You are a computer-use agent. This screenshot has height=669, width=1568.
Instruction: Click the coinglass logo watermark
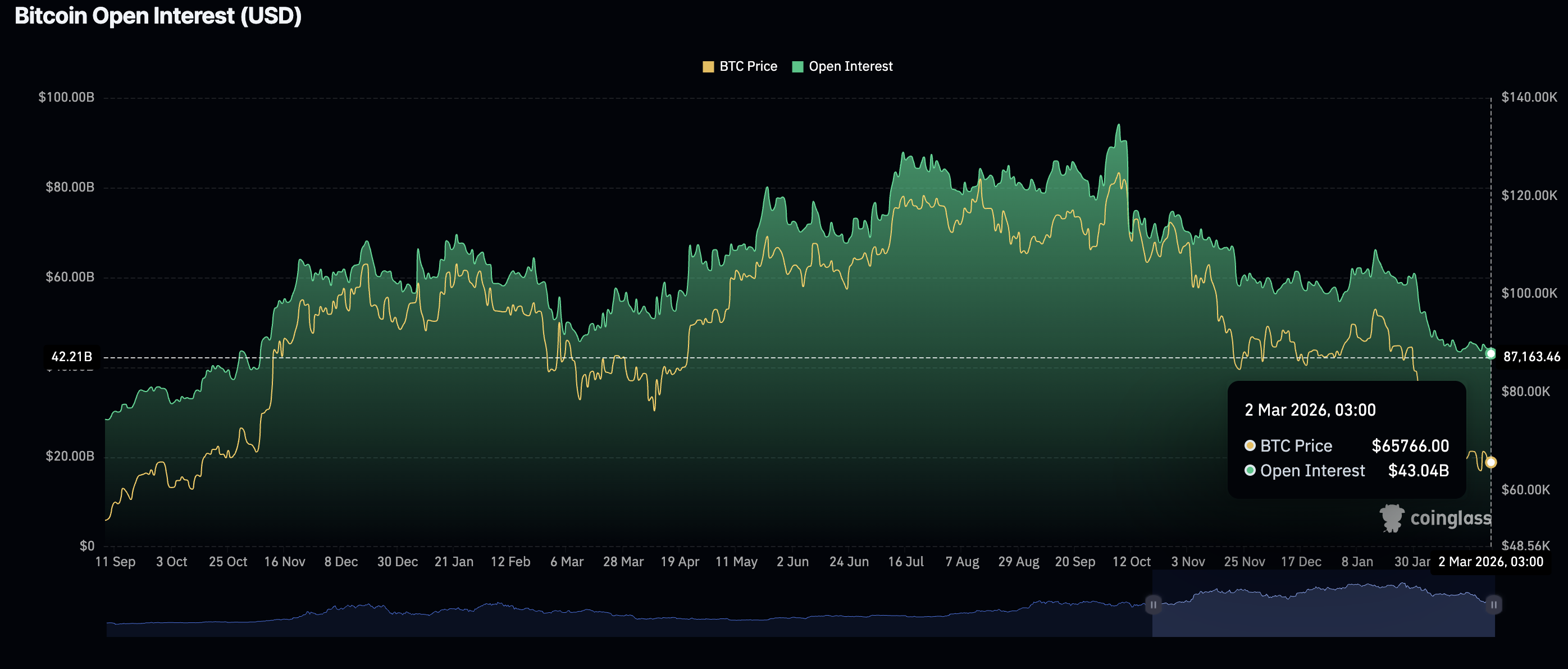pyautogui.click(x=1435, y=518)
